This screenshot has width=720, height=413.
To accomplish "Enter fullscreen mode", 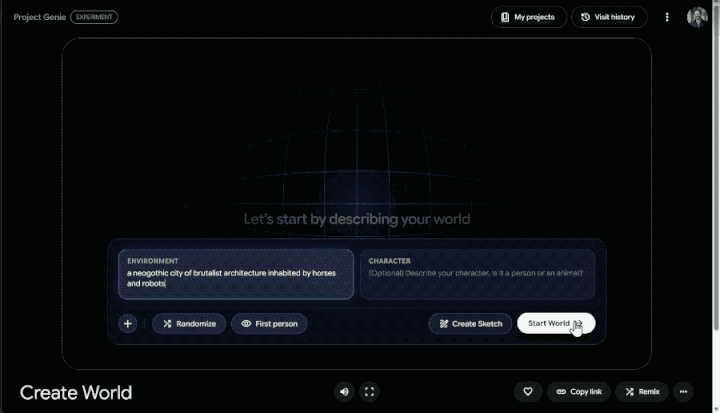I will (369, 392).
